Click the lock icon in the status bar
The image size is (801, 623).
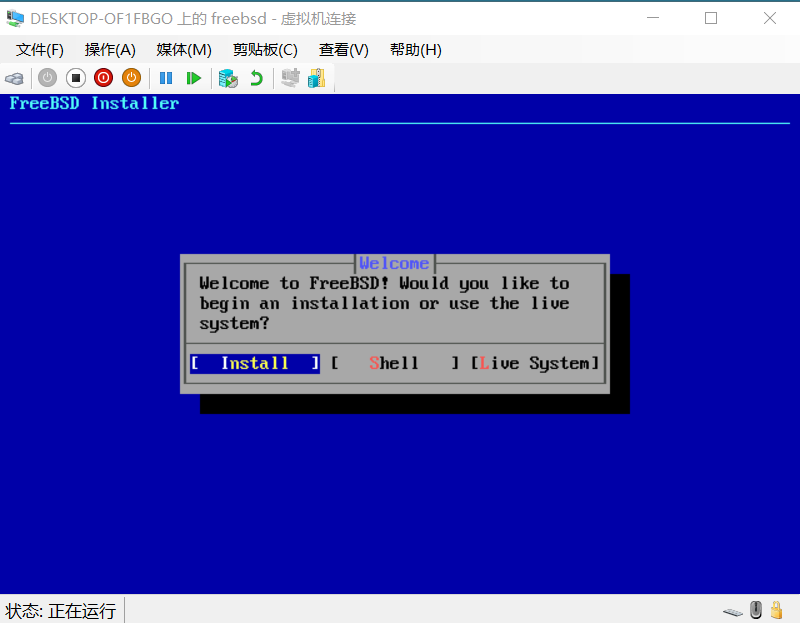point(776,610)
